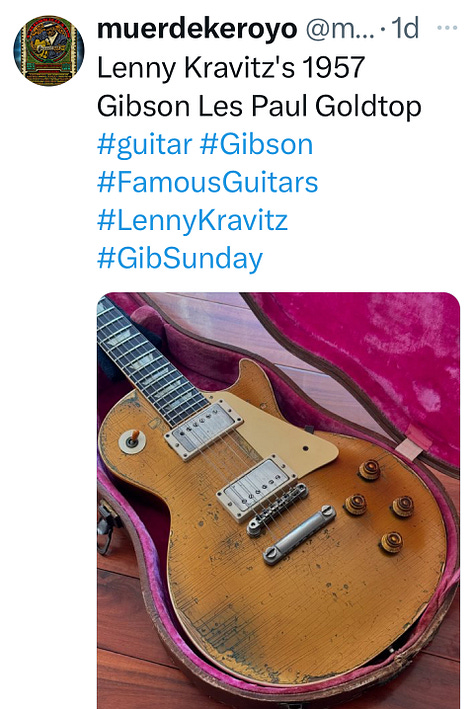474x709 pixels.
Task: Open the #Gibson hashtag
Action: 256,145
